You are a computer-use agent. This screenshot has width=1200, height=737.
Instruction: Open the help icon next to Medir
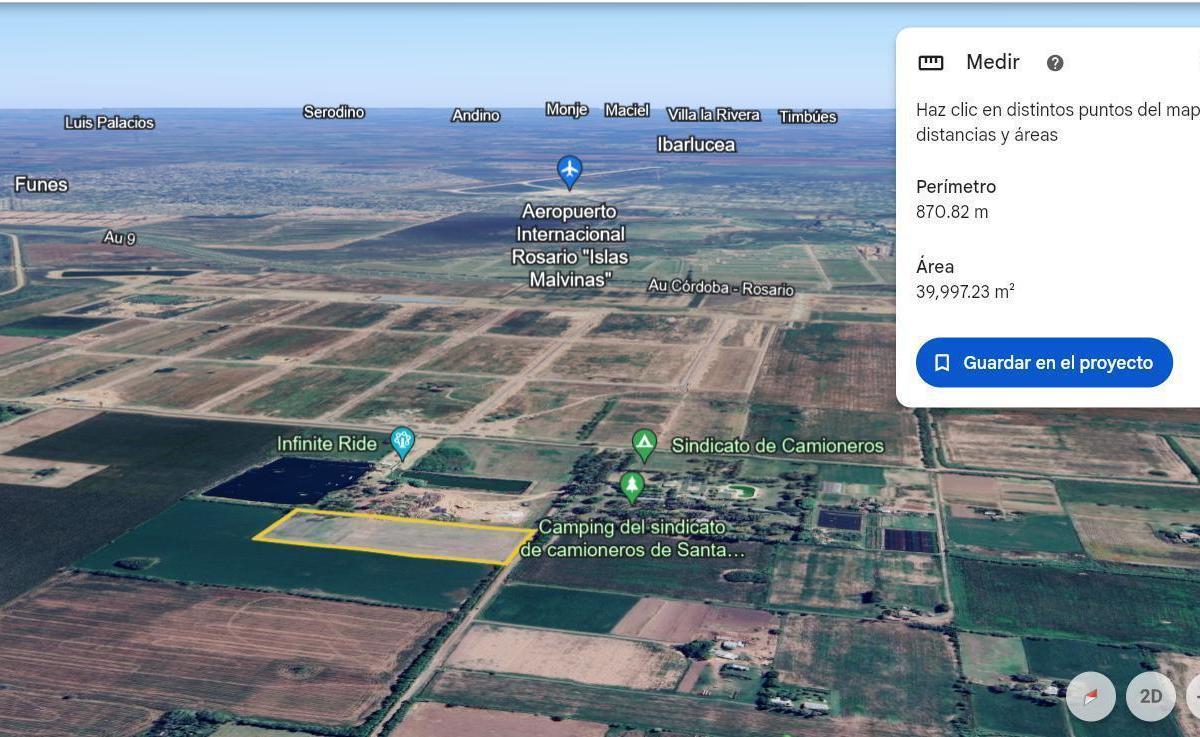[x=1055, y=63]
